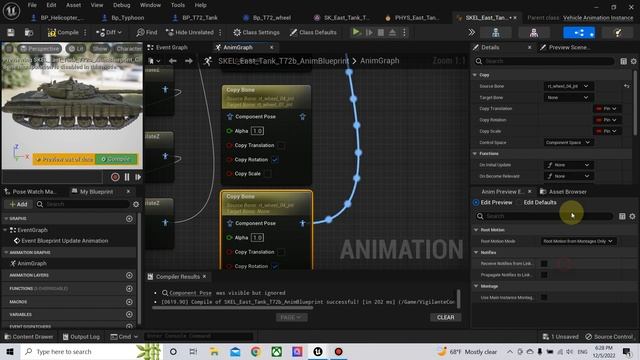Image resolution: width=640 pixels, height=360 pixels.
Task: Click the viewport record button
Action: click(115, 177)
